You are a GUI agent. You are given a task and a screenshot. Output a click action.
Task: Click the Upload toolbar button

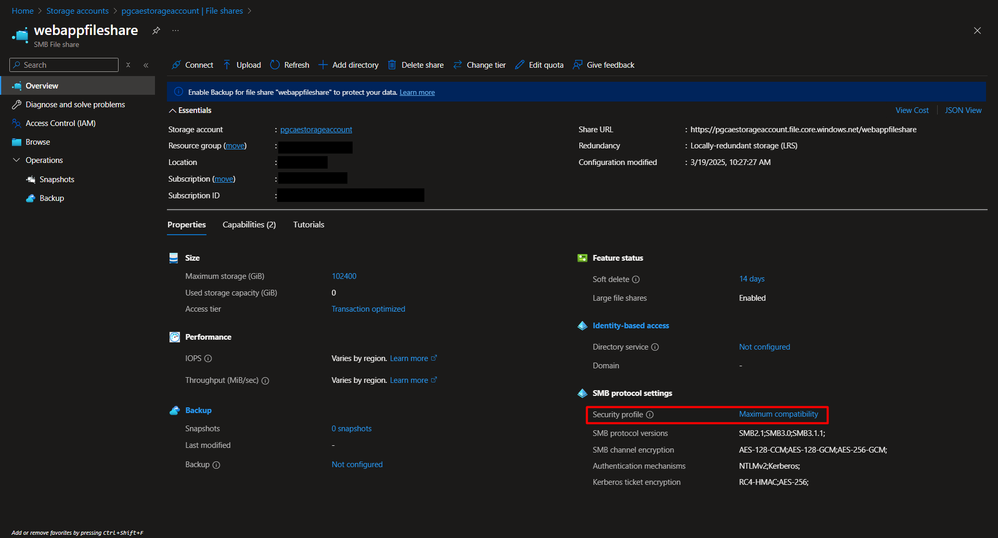pos(242,65)
